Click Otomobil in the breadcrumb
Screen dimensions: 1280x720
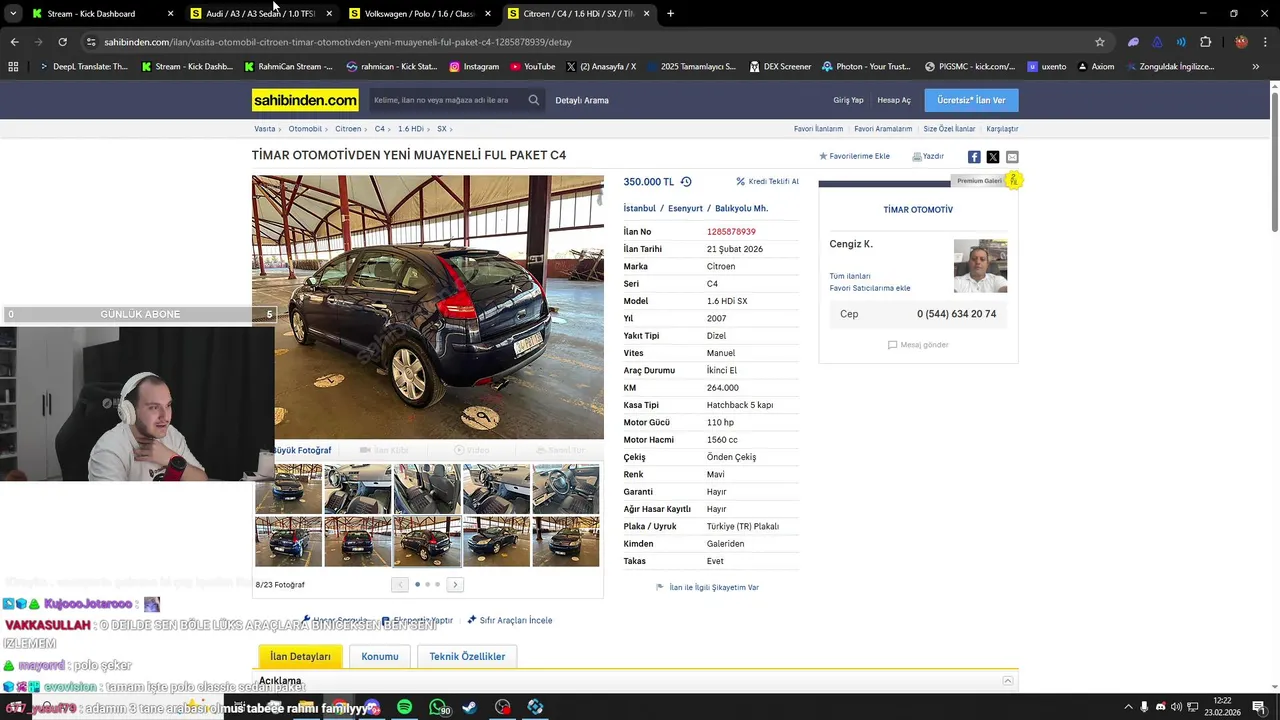point(305,129)
